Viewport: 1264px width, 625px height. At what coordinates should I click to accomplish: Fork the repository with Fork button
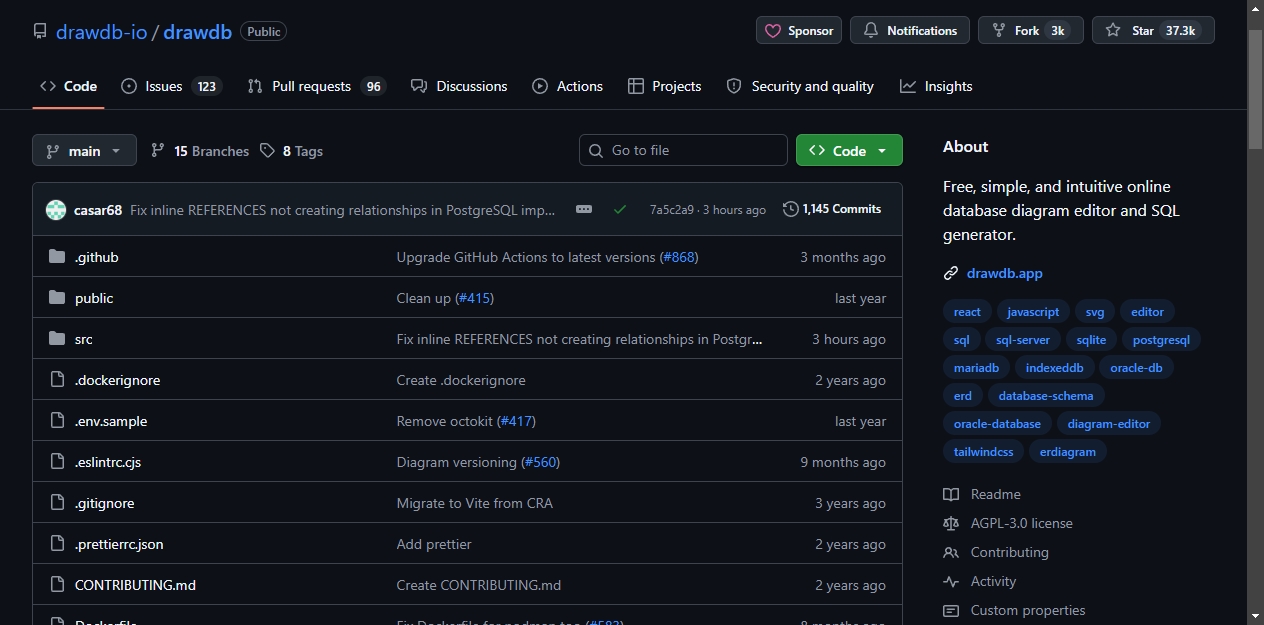(x=1031, y=31)
